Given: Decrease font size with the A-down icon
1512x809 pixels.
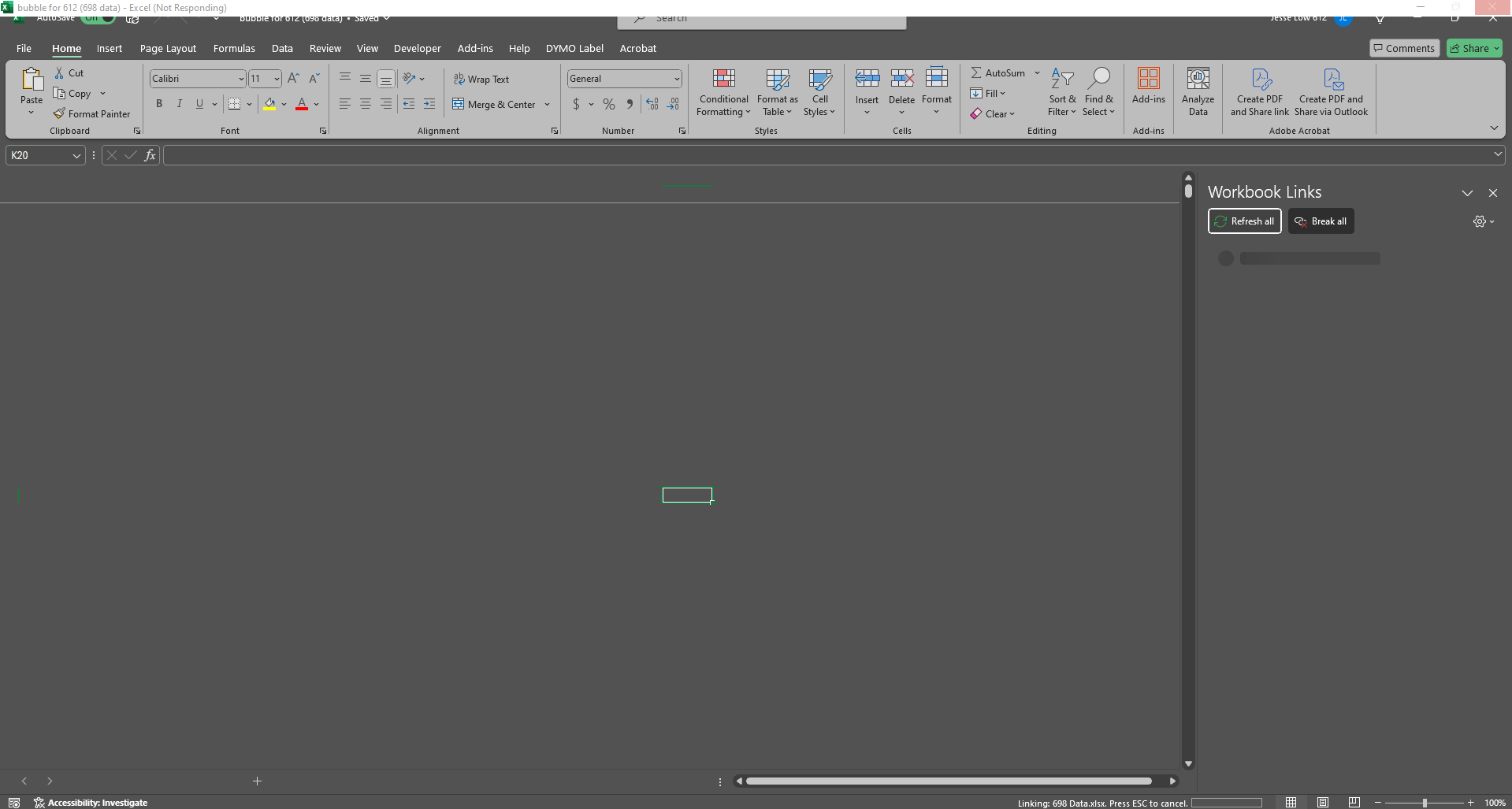Looking at the screenshot, I should pos(314,78).
